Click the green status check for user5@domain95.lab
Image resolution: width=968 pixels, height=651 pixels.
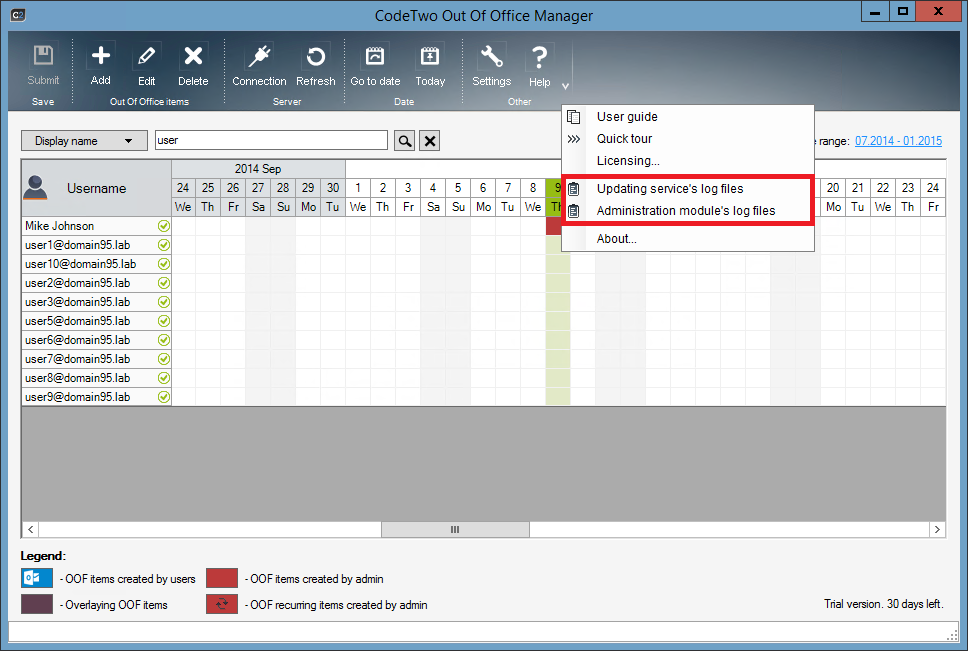tap(164, 321)
